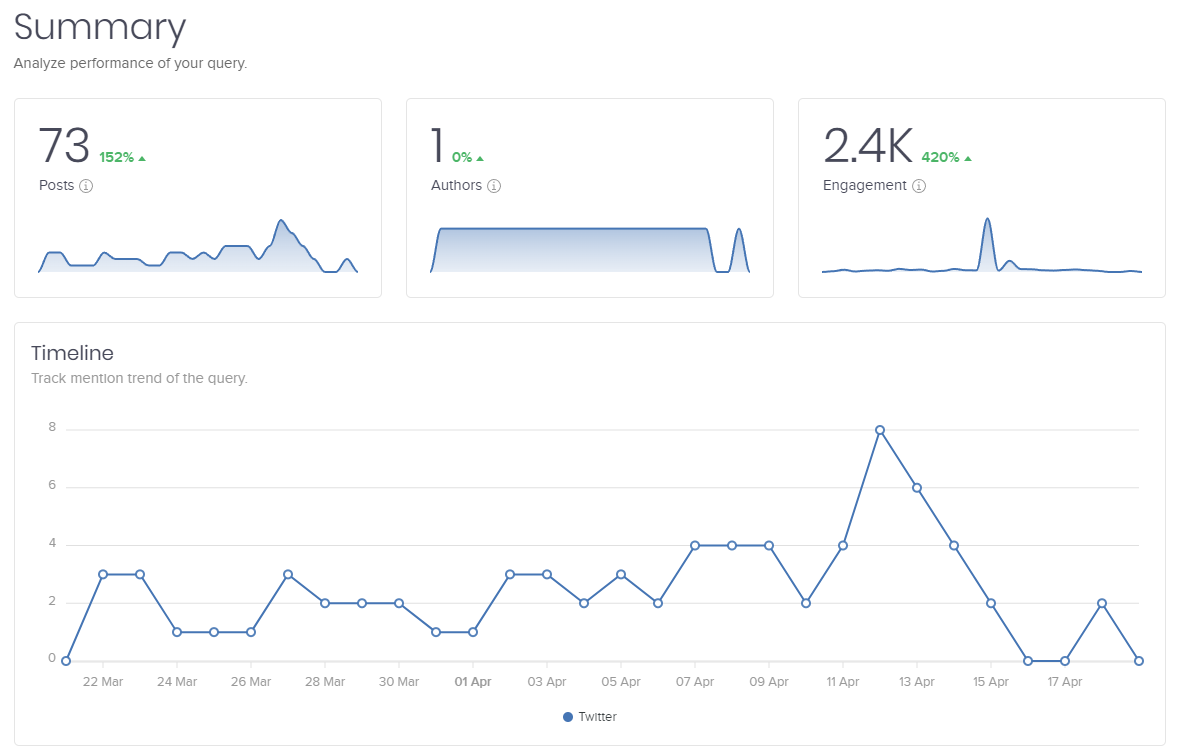This screenshot has width=1178, height=756.
Task: Toggle the Twitter series via legend label
Action: point(597,716)
